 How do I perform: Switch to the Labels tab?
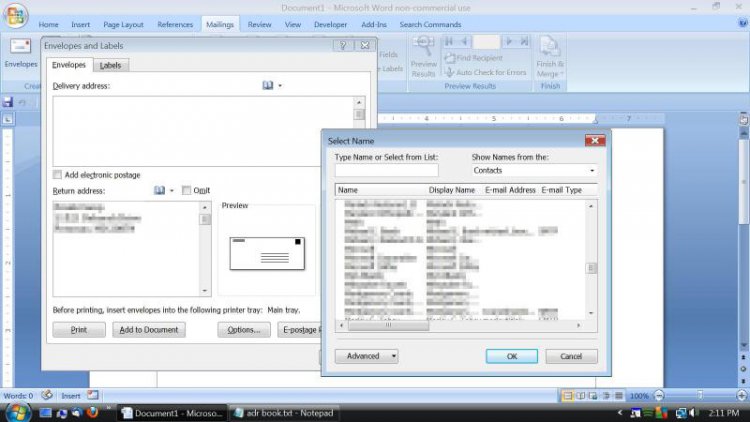(x=110, y=65)
